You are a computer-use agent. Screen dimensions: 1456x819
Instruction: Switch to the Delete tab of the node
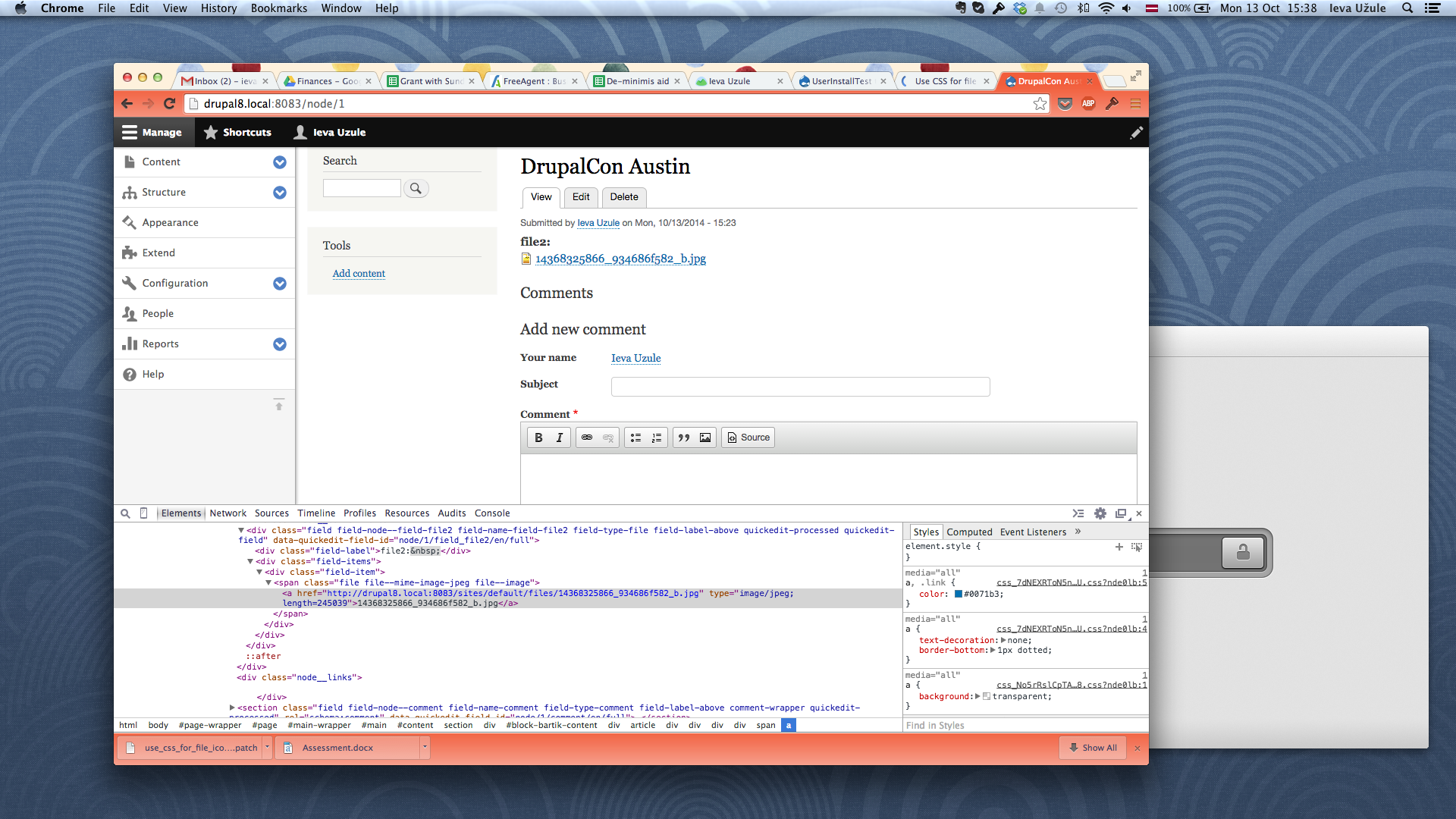click(x=624, y=197)
